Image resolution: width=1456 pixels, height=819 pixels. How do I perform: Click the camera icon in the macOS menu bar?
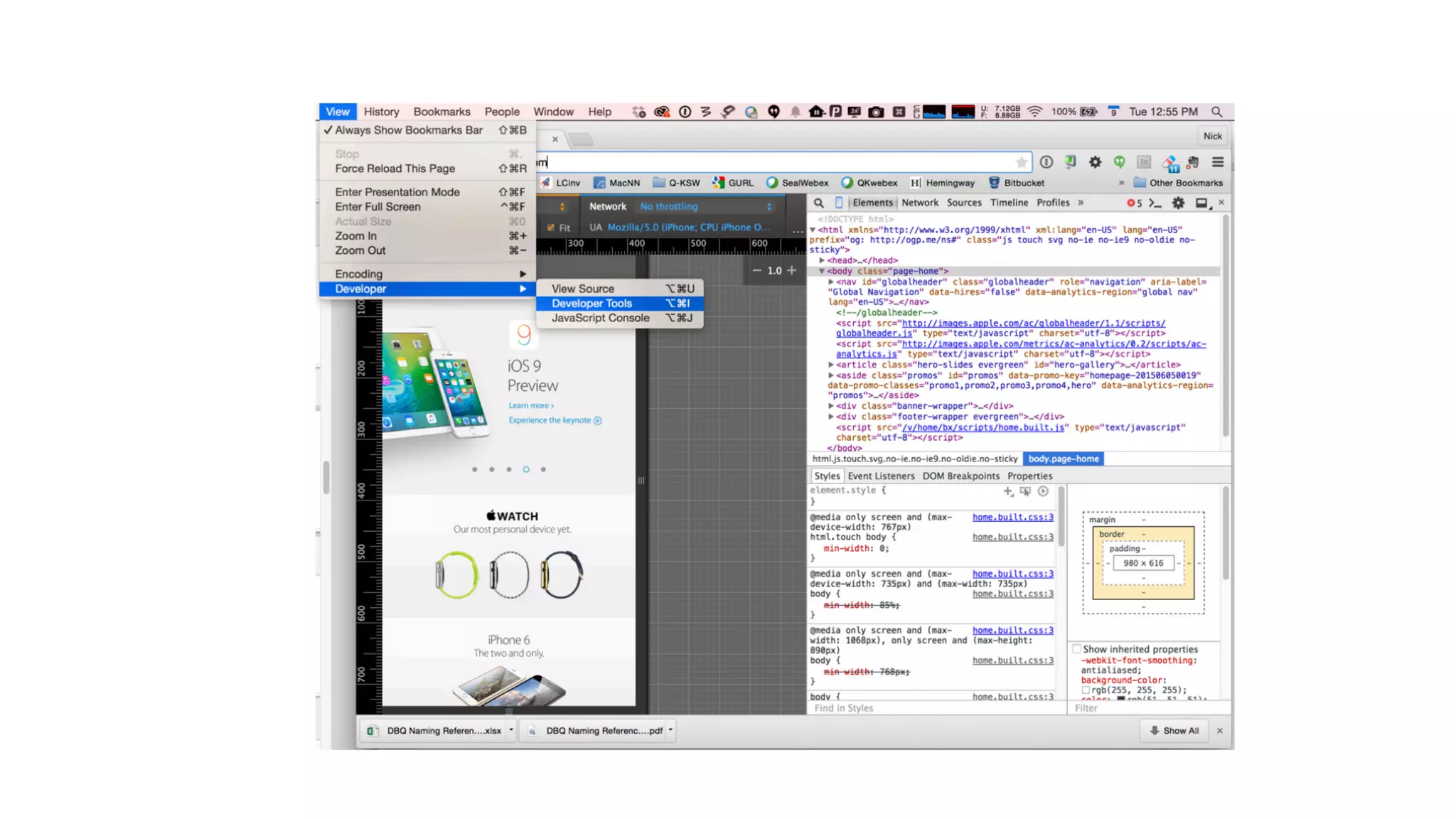[876, 112]
